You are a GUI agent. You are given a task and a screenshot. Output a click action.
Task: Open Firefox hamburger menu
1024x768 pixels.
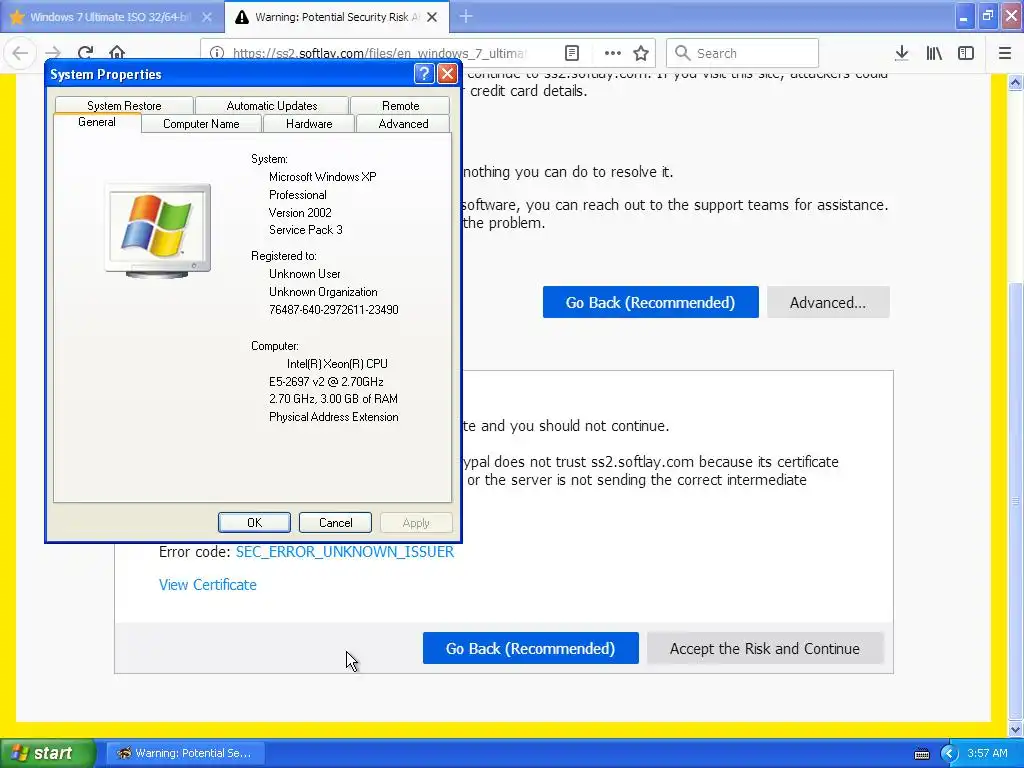pos(1005,53)
